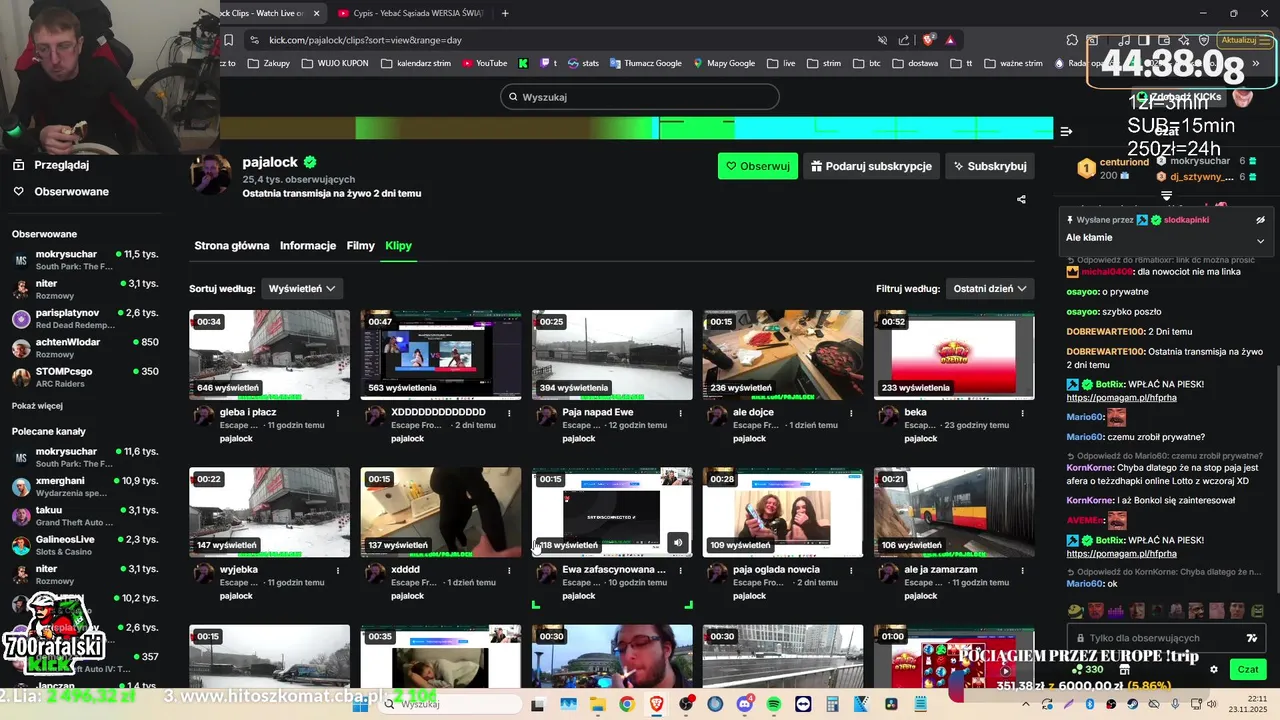Open Spotify from the taskbar

pyautogui.click(x=774, y=704)
